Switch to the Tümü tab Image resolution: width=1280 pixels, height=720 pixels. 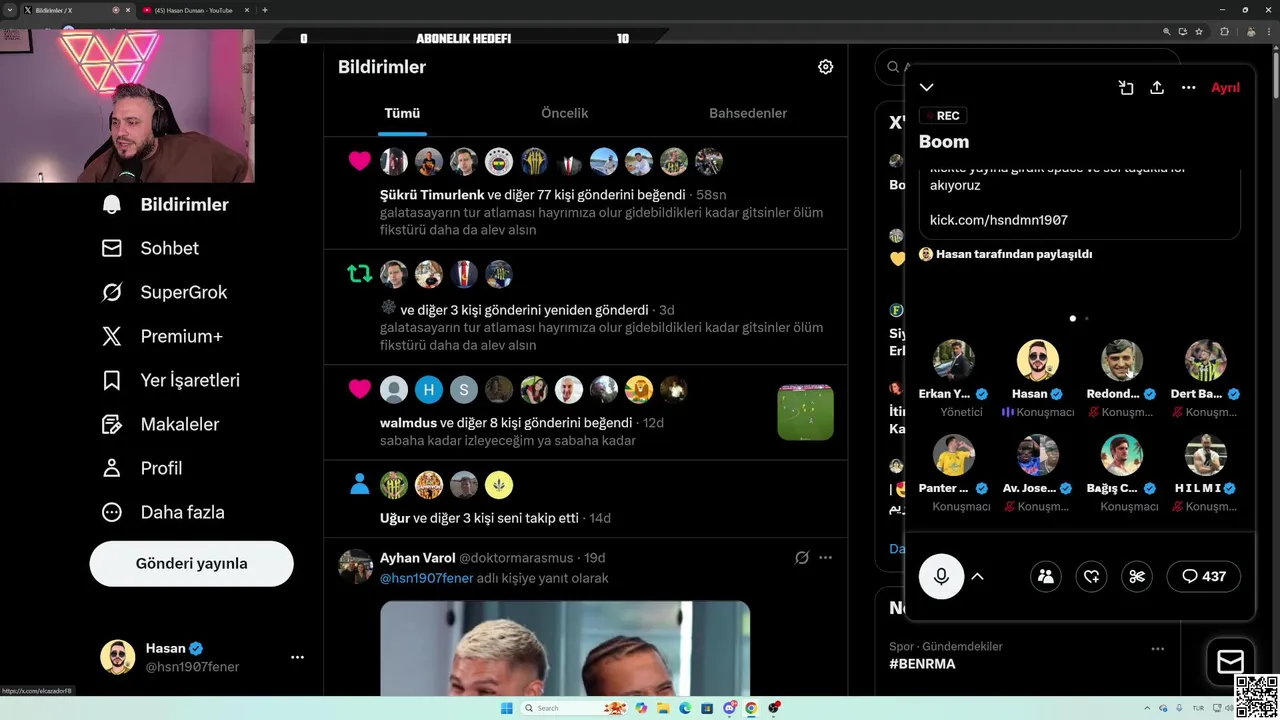pos(402,113)
